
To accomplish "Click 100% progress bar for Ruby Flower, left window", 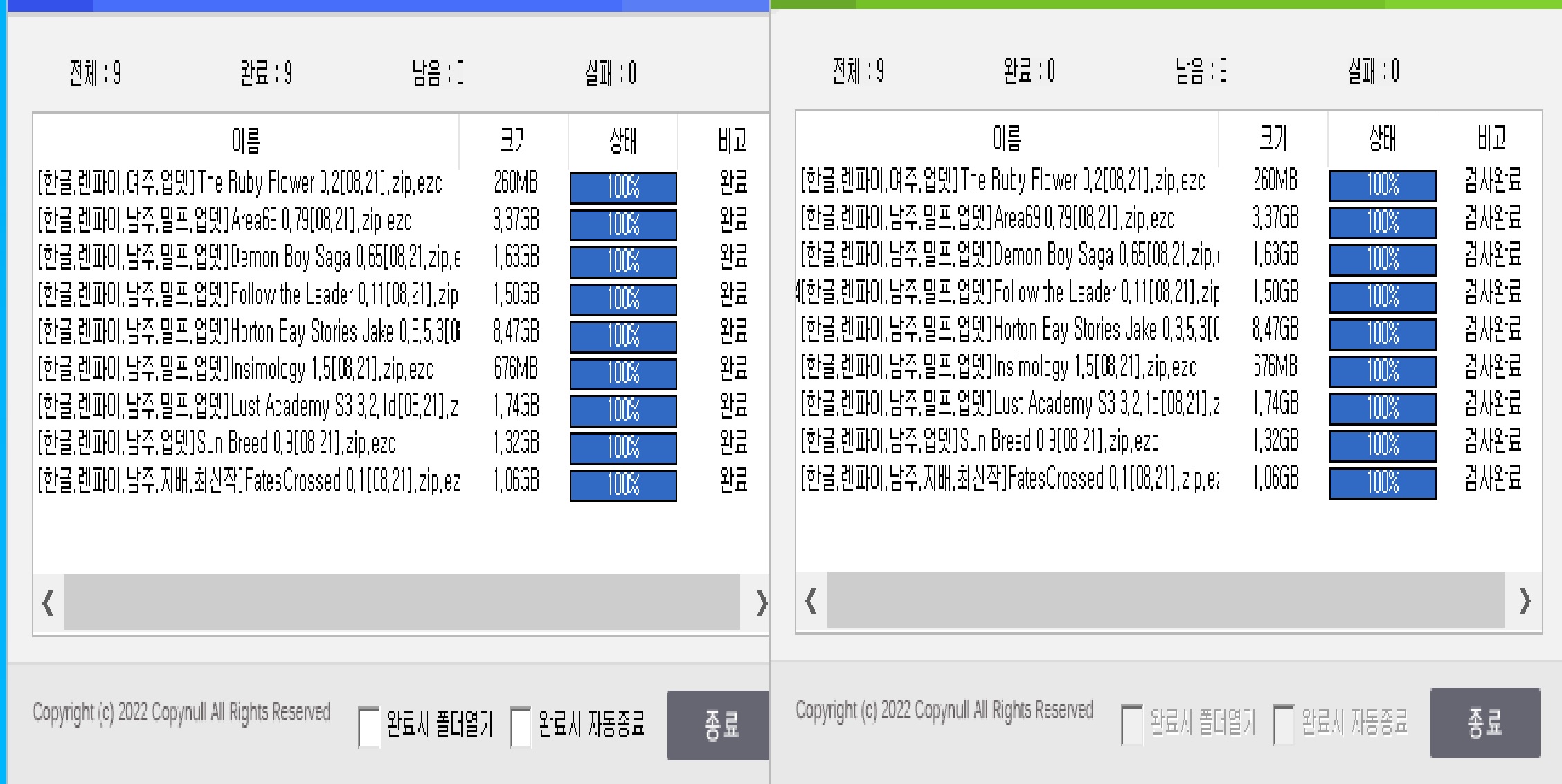I will coord(623,188).
